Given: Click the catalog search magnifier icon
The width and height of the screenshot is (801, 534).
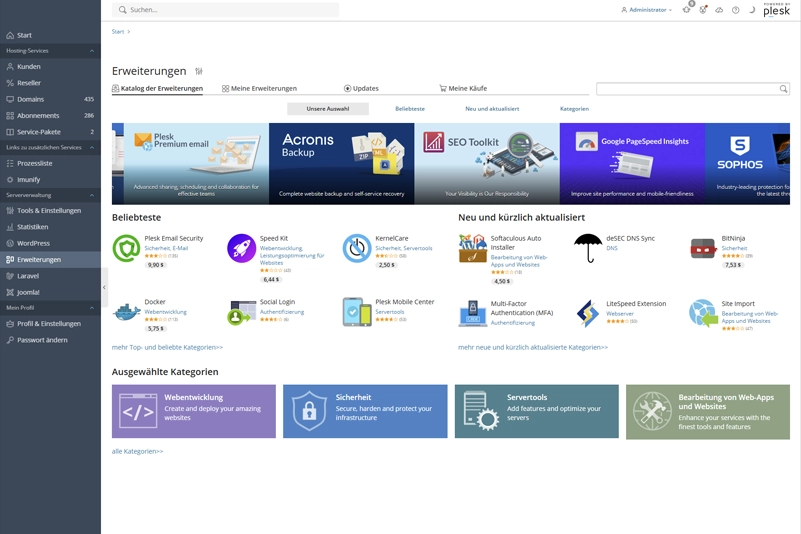Looking at the screenshot, I should tap(783, 89).
